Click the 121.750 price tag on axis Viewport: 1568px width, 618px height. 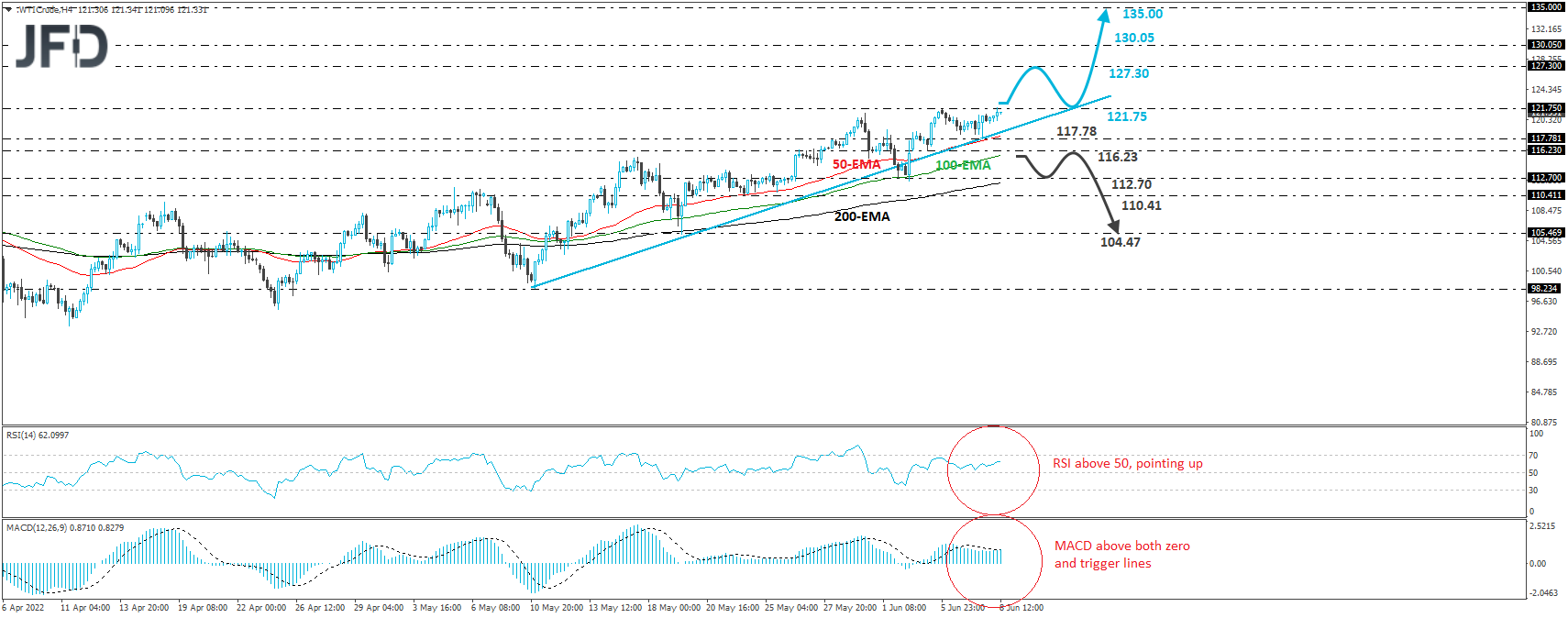click(x=1546, y=108)
